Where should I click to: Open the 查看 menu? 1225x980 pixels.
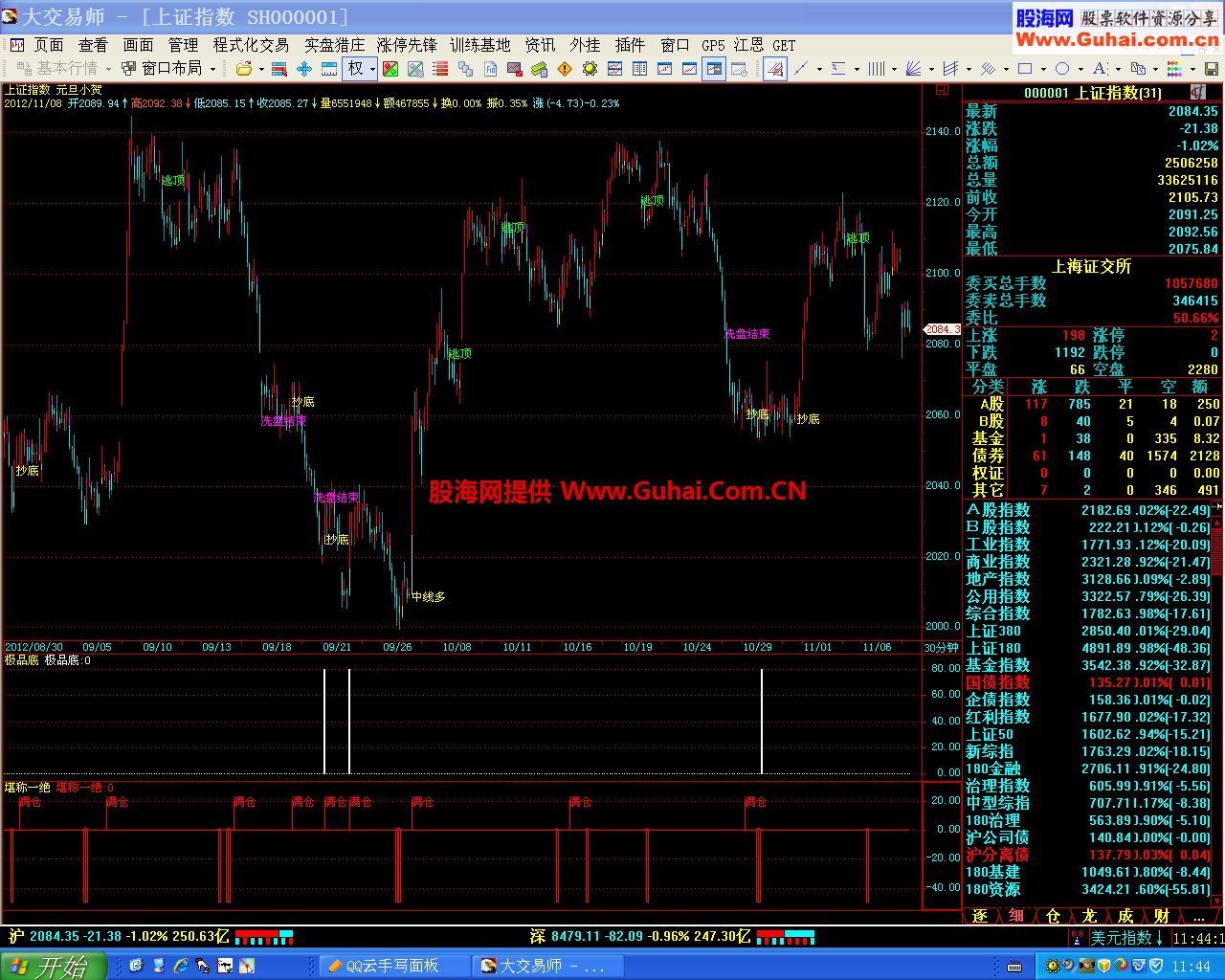click(93, 45)
